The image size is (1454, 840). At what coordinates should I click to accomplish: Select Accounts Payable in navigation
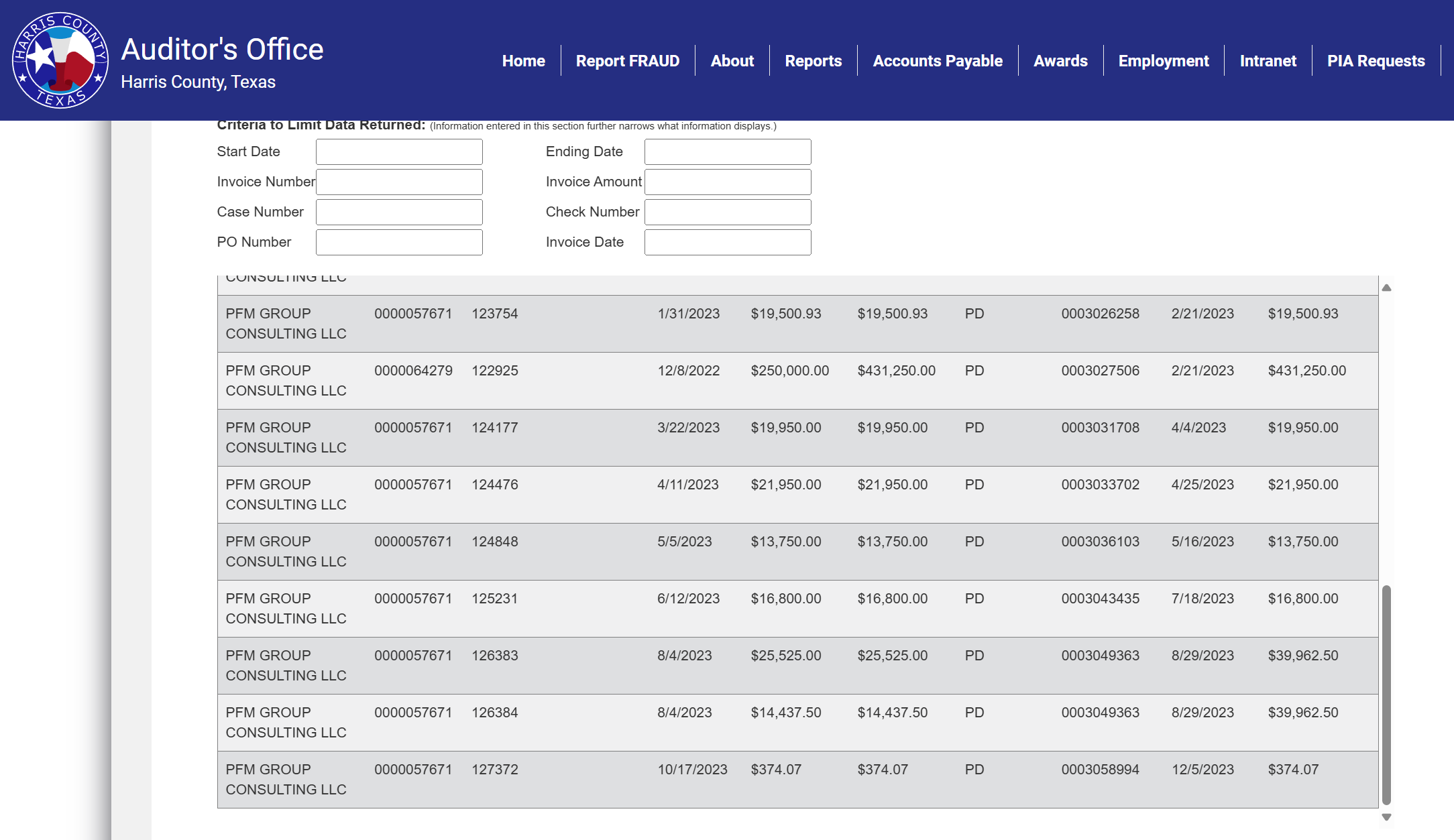point(938,61)
